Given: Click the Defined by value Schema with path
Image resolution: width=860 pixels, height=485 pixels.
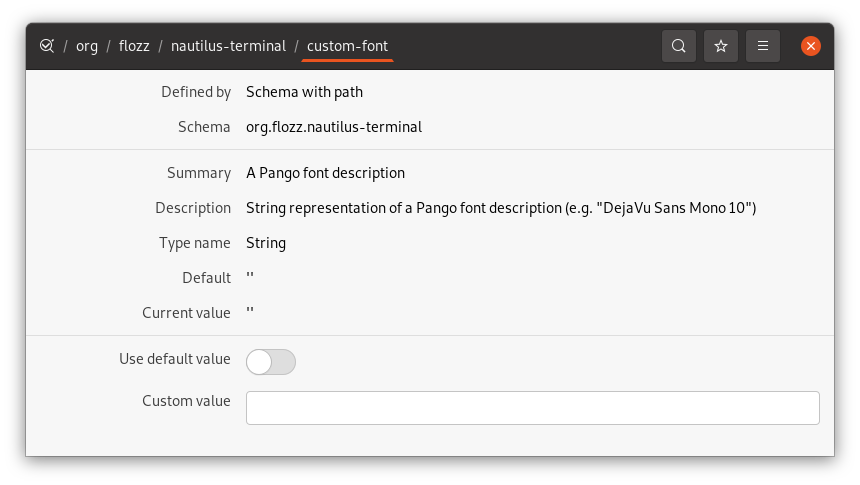Looking at the screenshot, I should (304, 92).
